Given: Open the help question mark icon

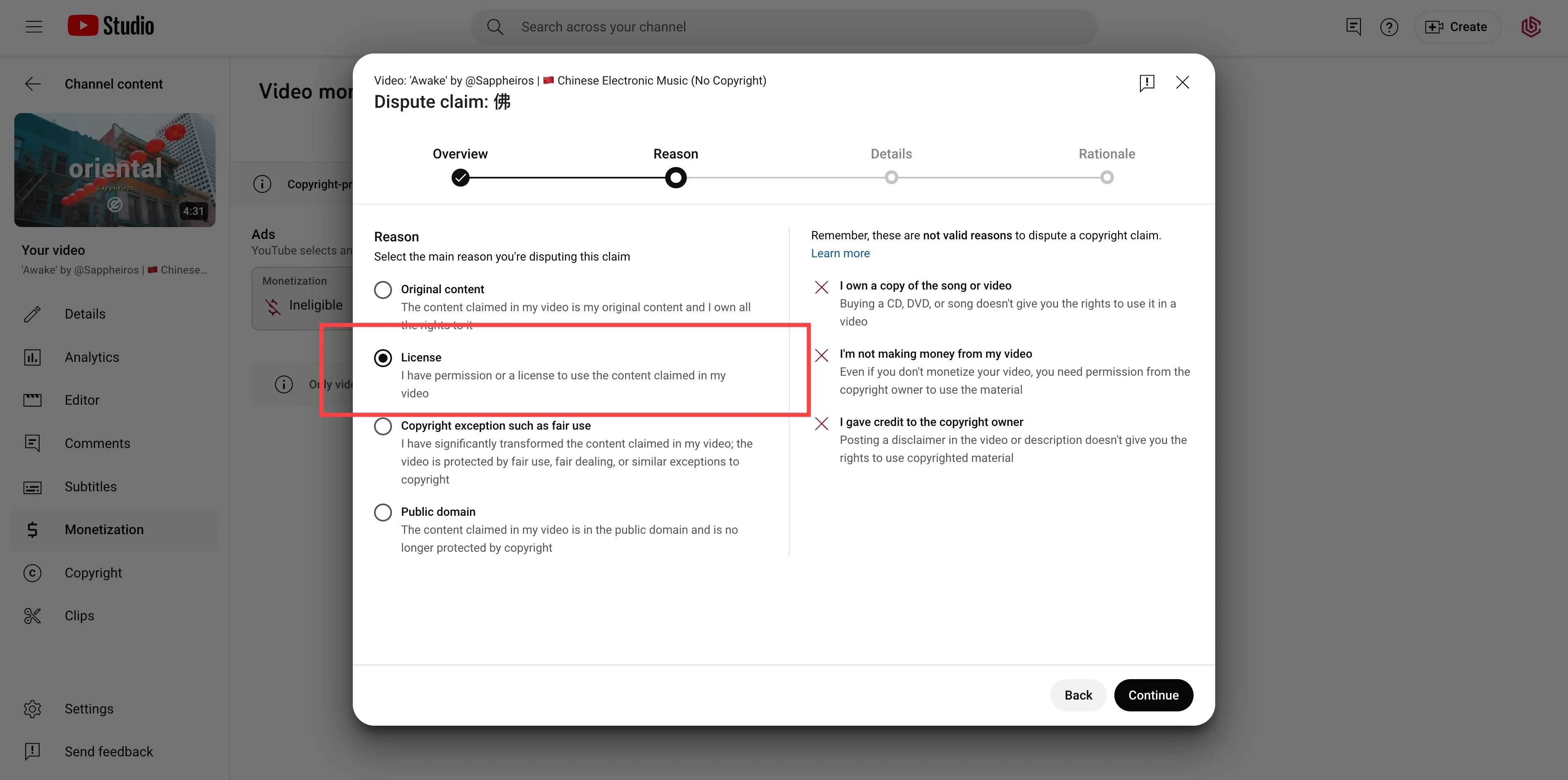Looking at the screenshot, I should 1389,27.
